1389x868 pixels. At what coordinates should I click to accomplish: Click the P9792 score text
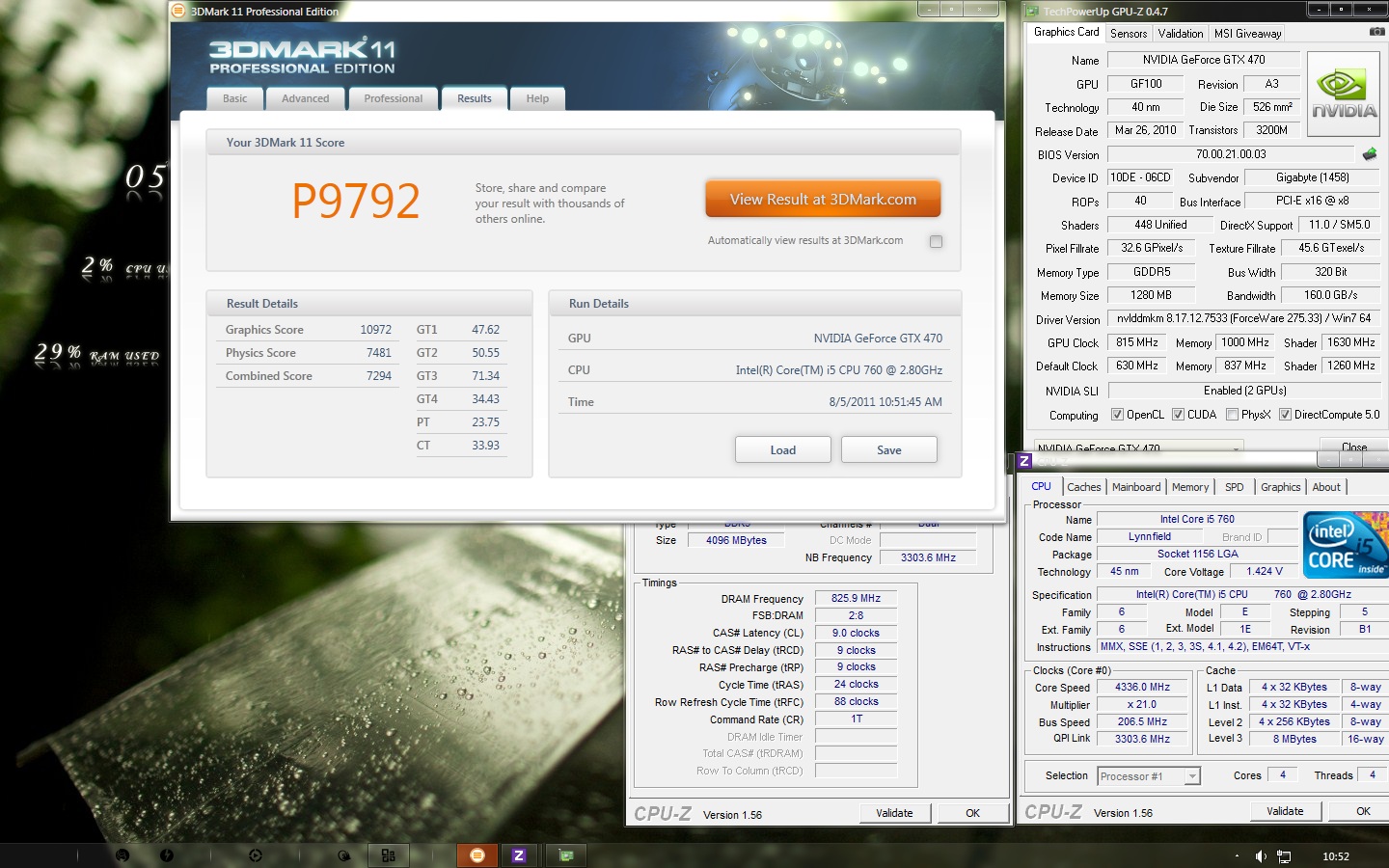[x=356, y=201]
